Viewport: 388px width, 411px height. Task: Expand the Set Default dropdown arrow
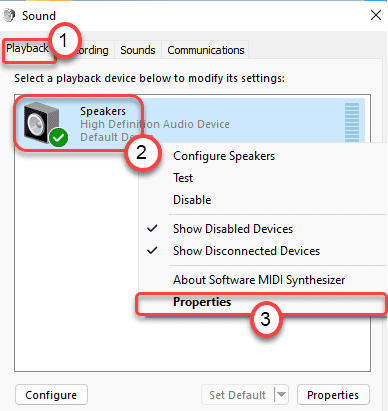[281, 395]
